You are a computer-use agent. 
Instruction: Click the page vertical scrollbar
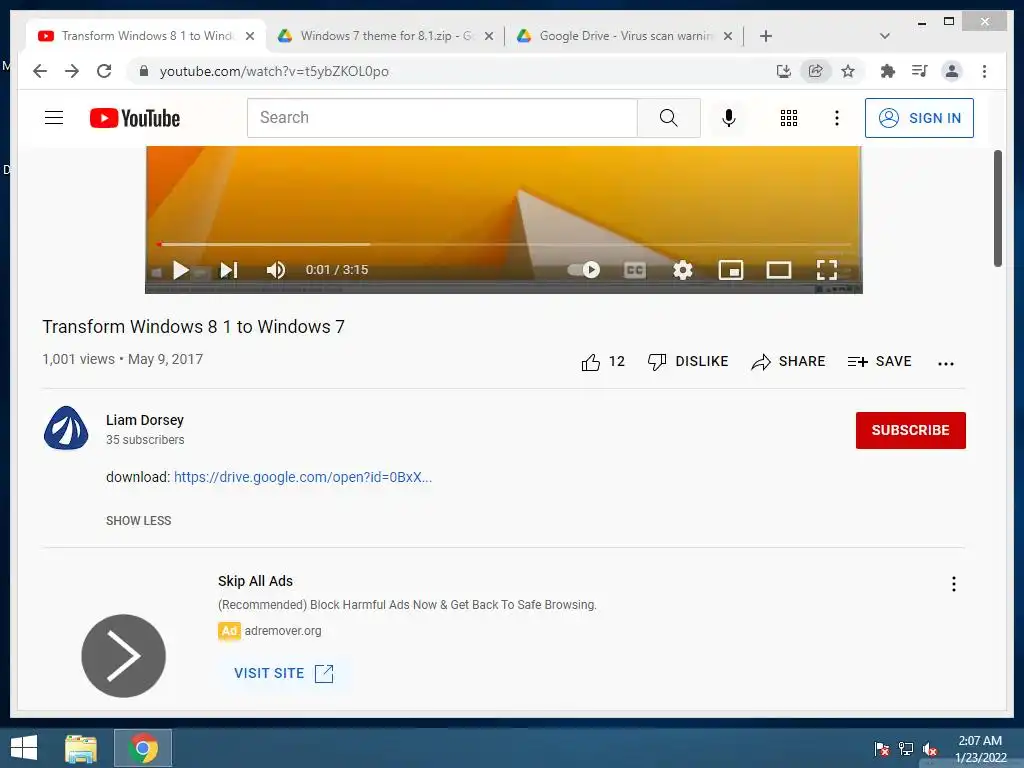[x=997, y=208]
